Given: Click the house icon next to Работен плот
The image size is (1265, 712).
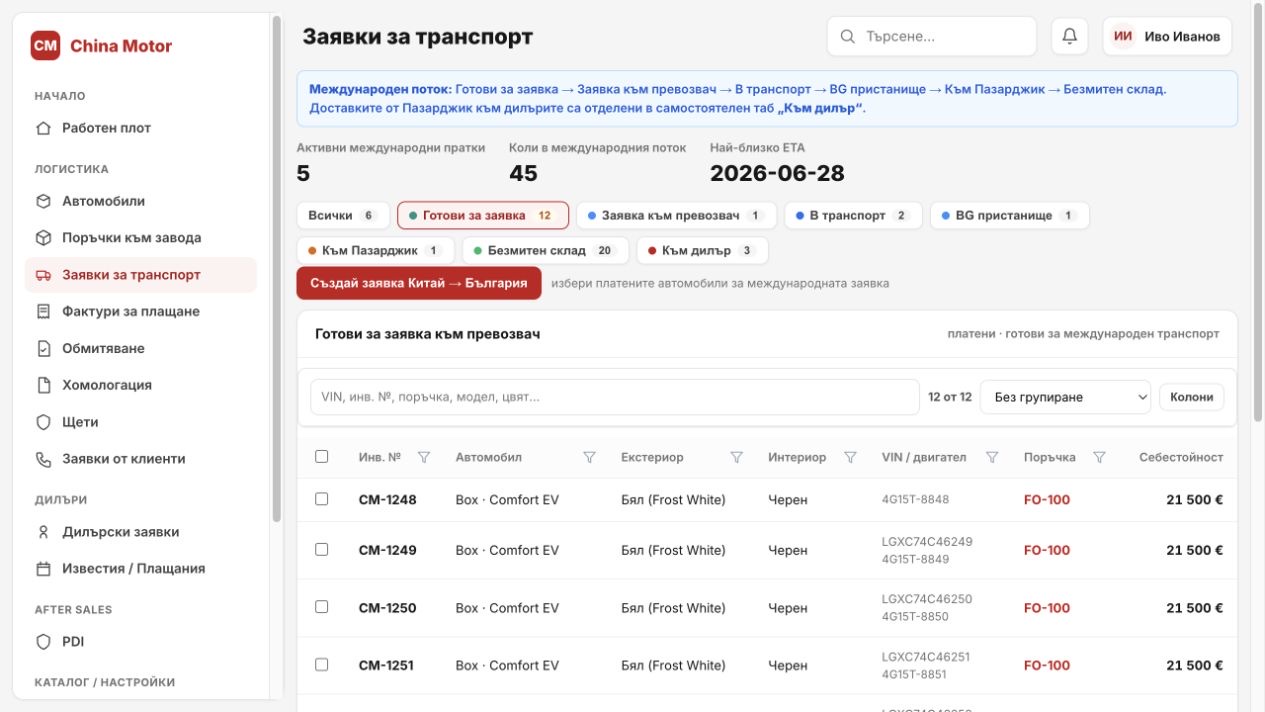Looking at the screenshot, I should (x=43, y=128).
